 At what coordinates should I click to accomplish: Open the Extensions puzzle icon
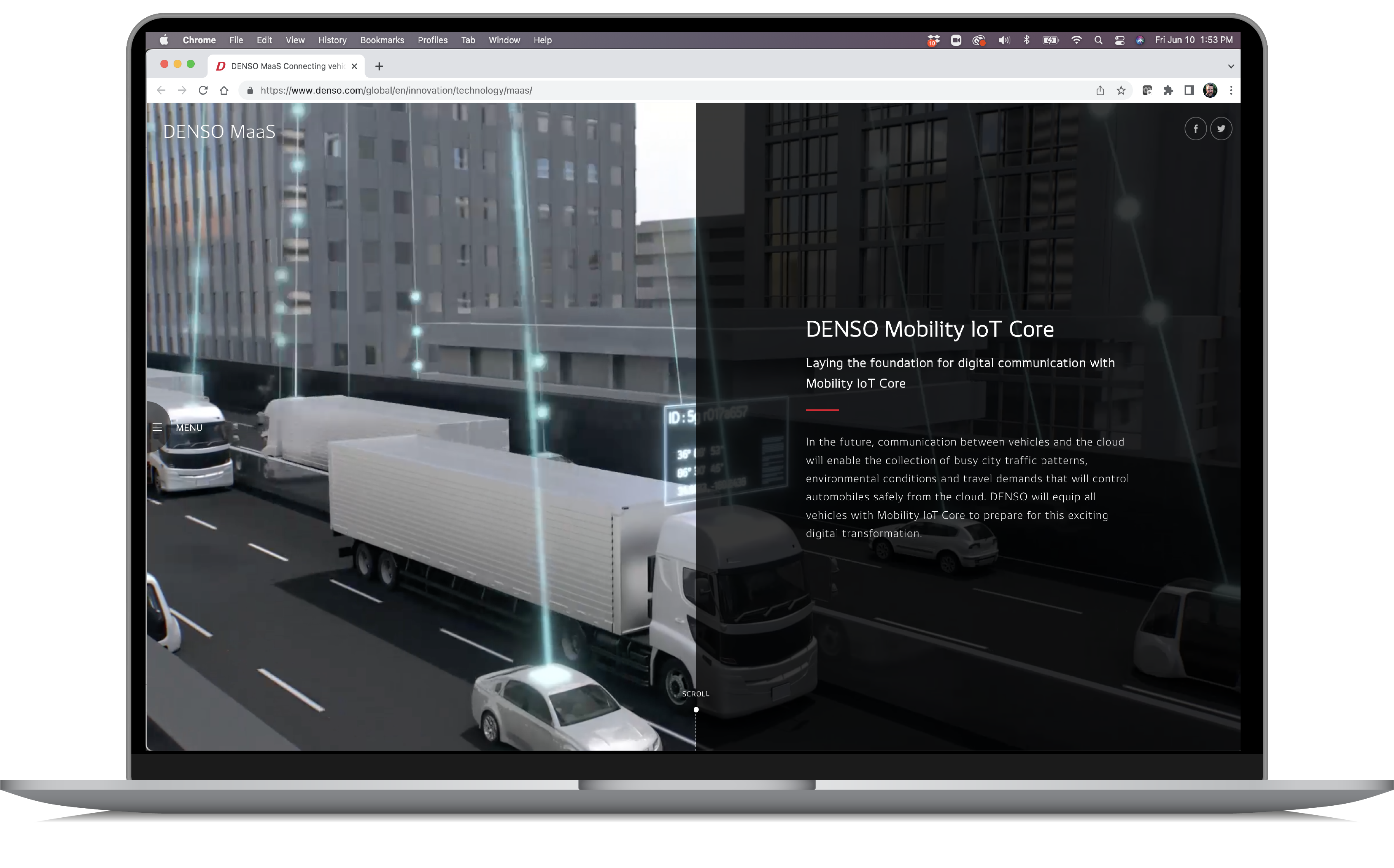pos(1168,90)
